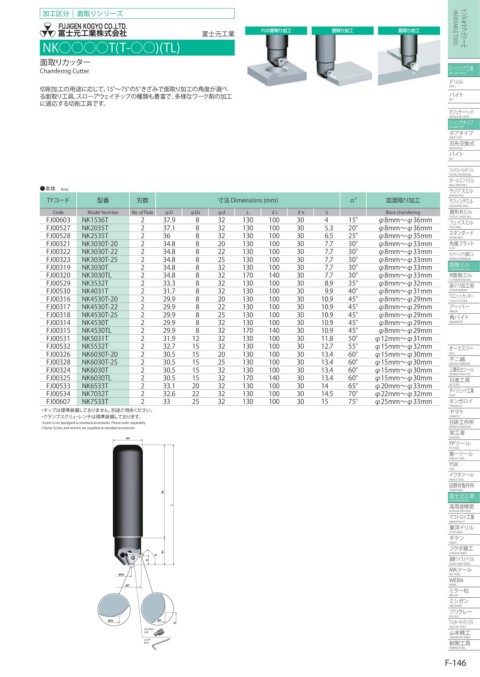This screenshot has height=677, width=480.
Task: Click code FJ00534 in the table
Action: click(x=58, y=394)
